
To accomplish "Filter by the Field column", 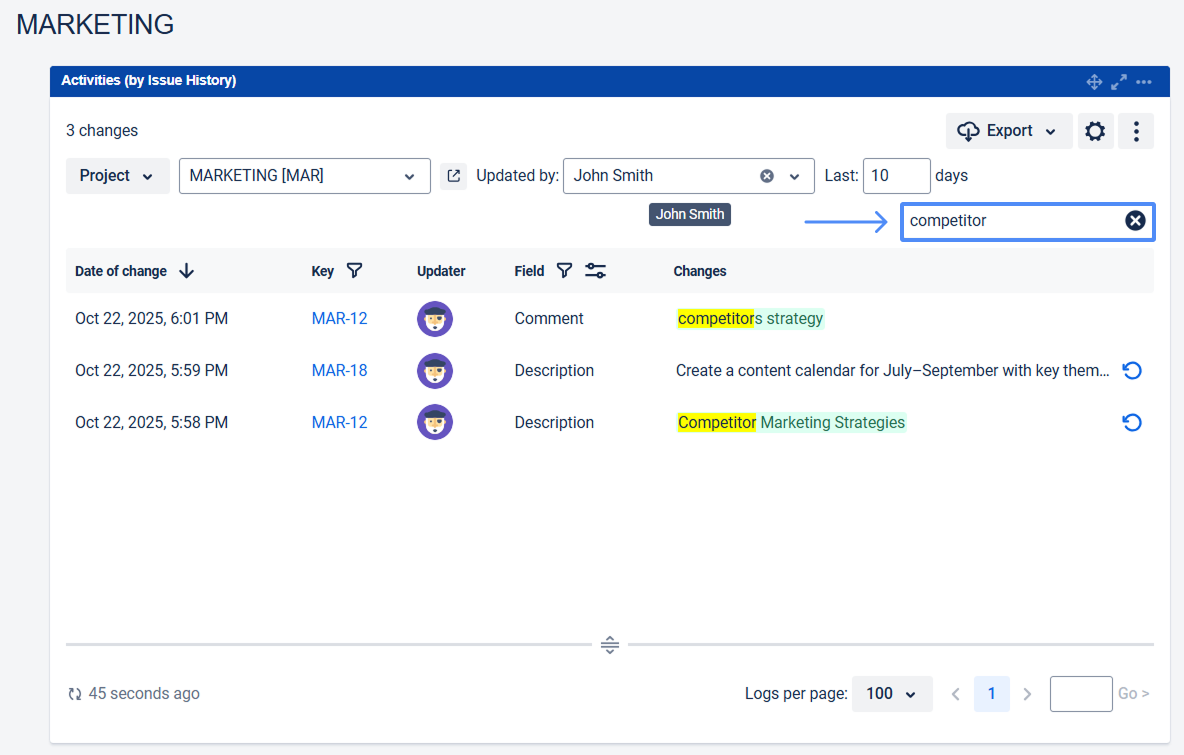I will 564,271.
